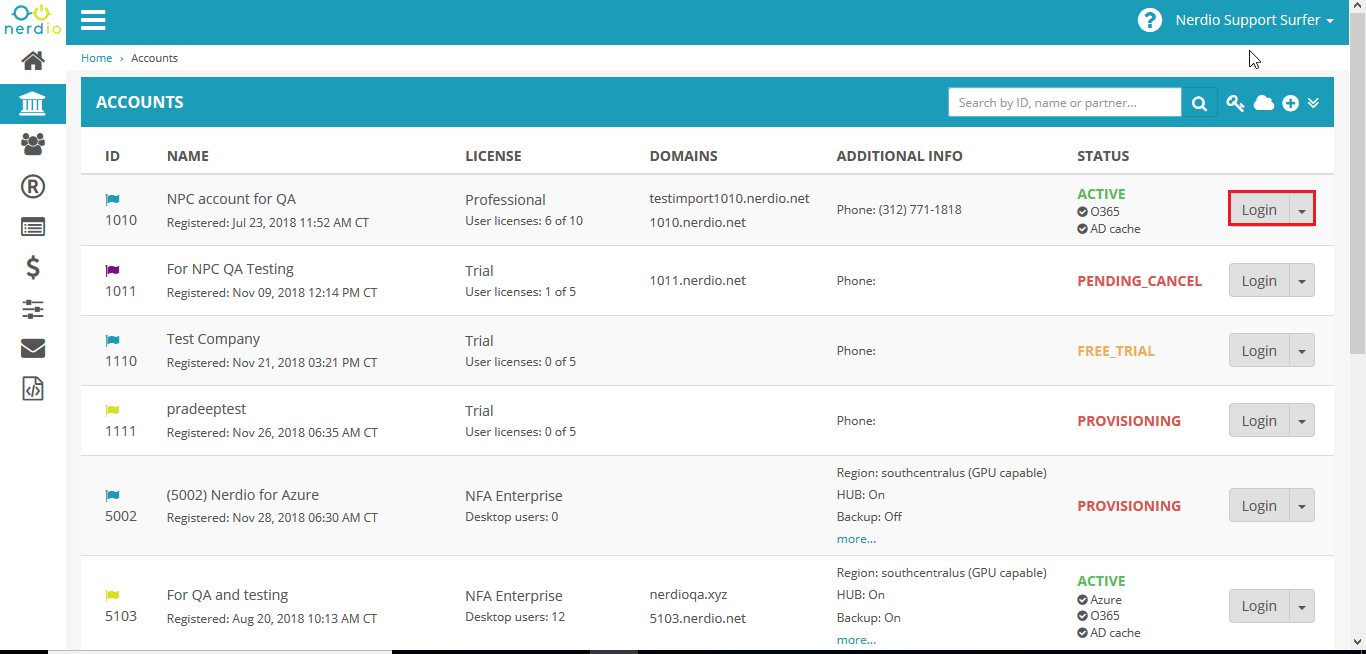Click the purple flag for account 1011
The height and width of the screenshot is (654, 1366).
coord(112,270)
